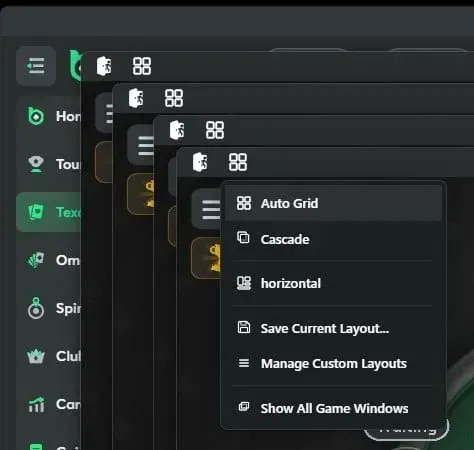Open Manage Custom Layouts
The height and width of the screenshot is (450, 474).
(333, 363)
